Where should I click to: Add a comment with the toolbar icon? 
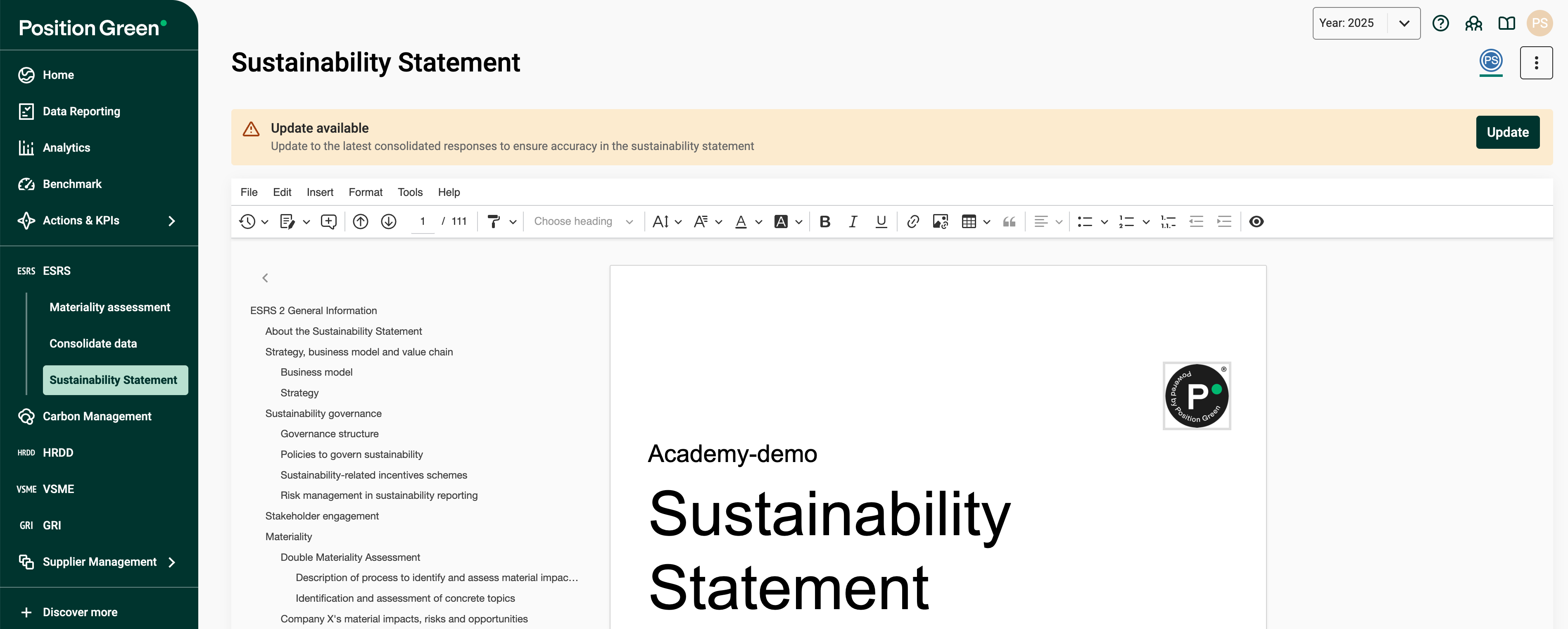329,222
